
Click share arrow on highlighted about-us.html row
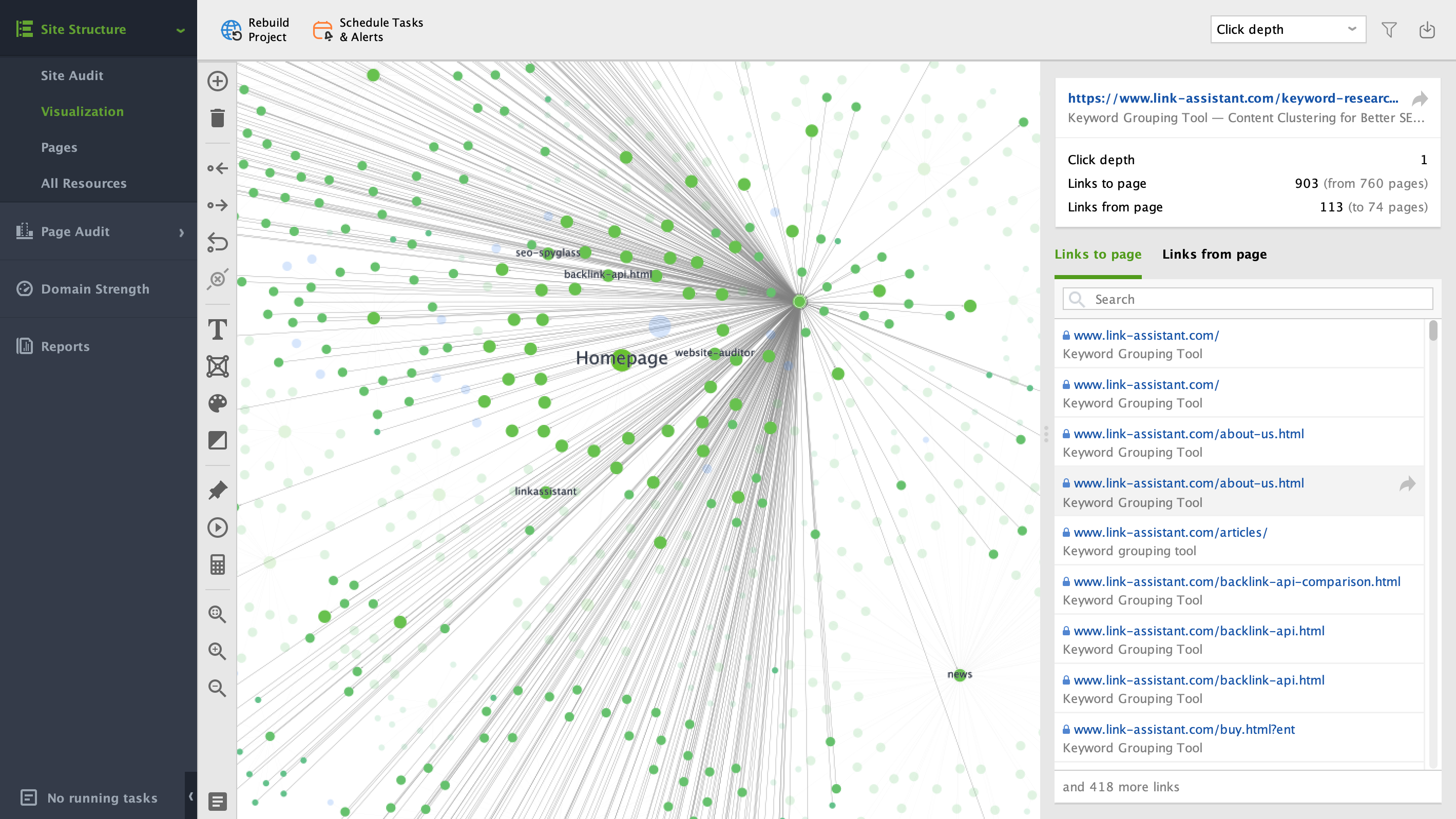point(1407,483)
